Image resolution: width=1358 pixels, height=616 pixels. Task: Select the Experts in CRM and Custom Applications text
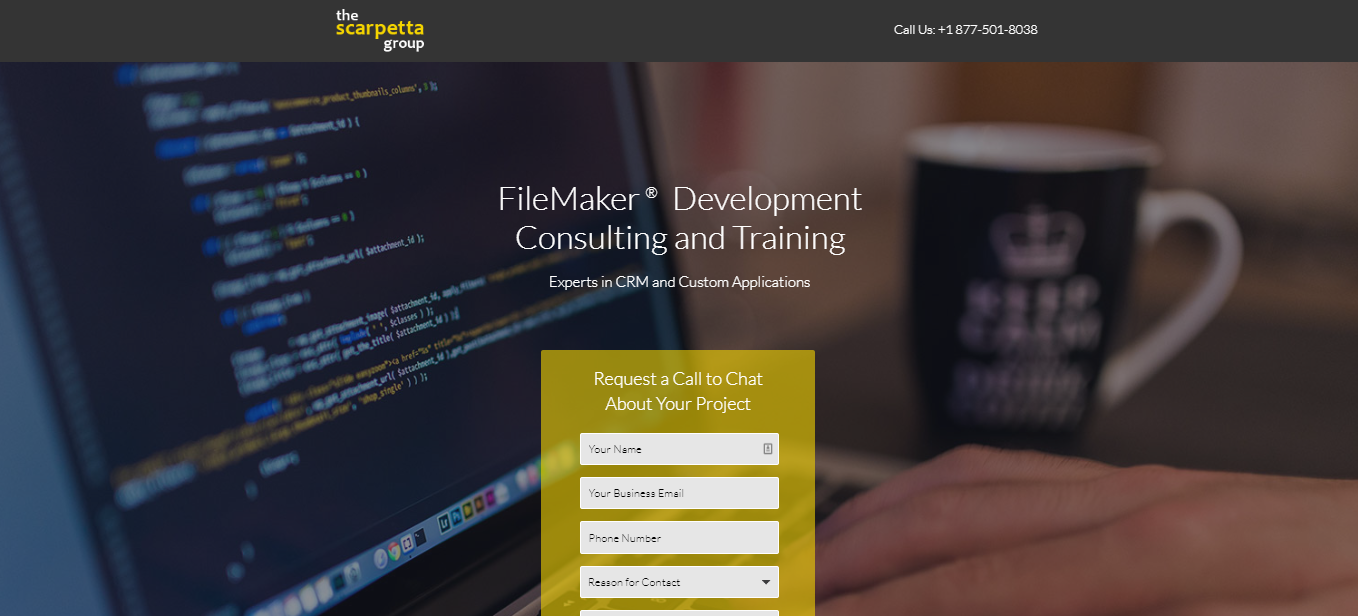coord(679,282)
